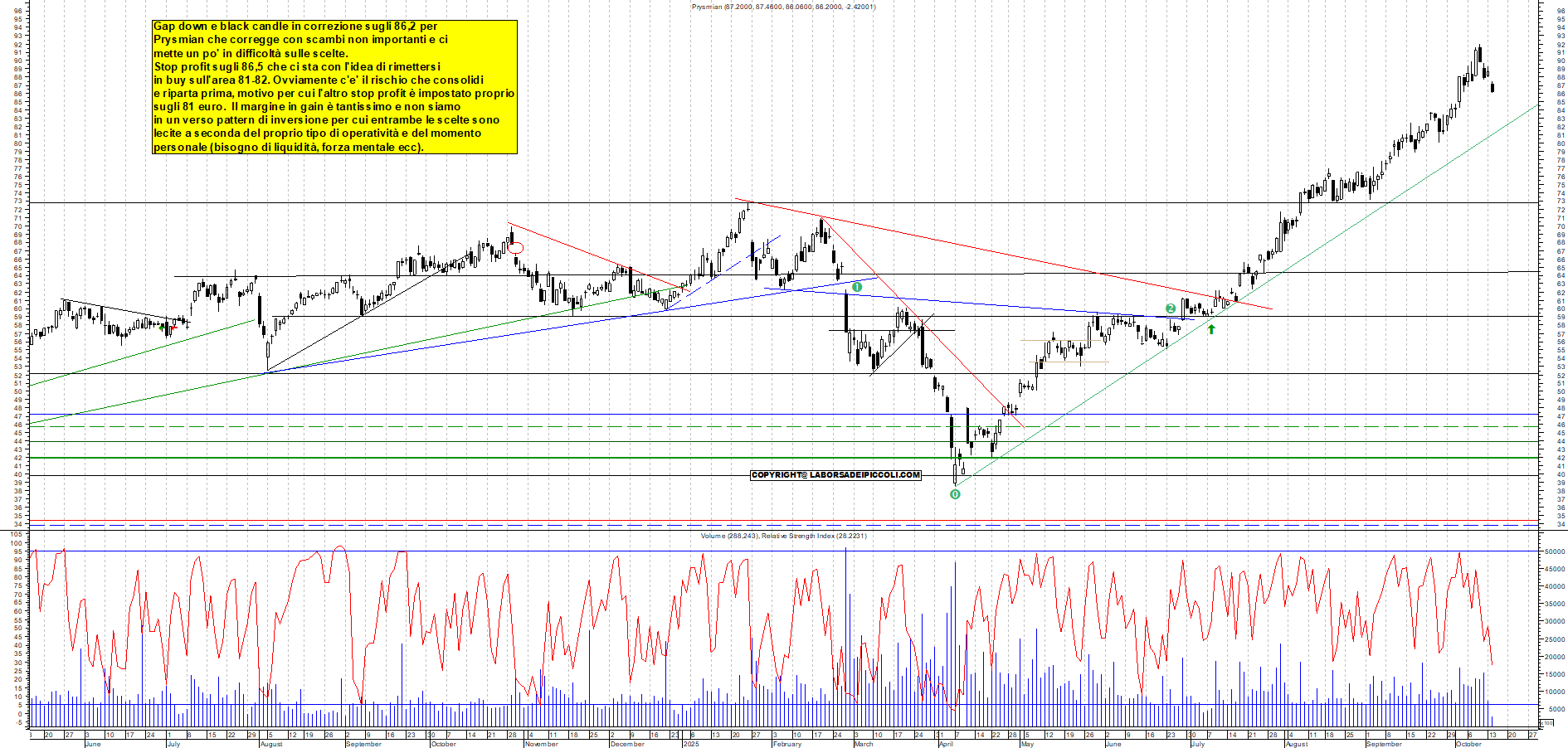Click the green circle marker labeled 2
The height and width of the screenshot is (748, 1568).
[1171, 308]
